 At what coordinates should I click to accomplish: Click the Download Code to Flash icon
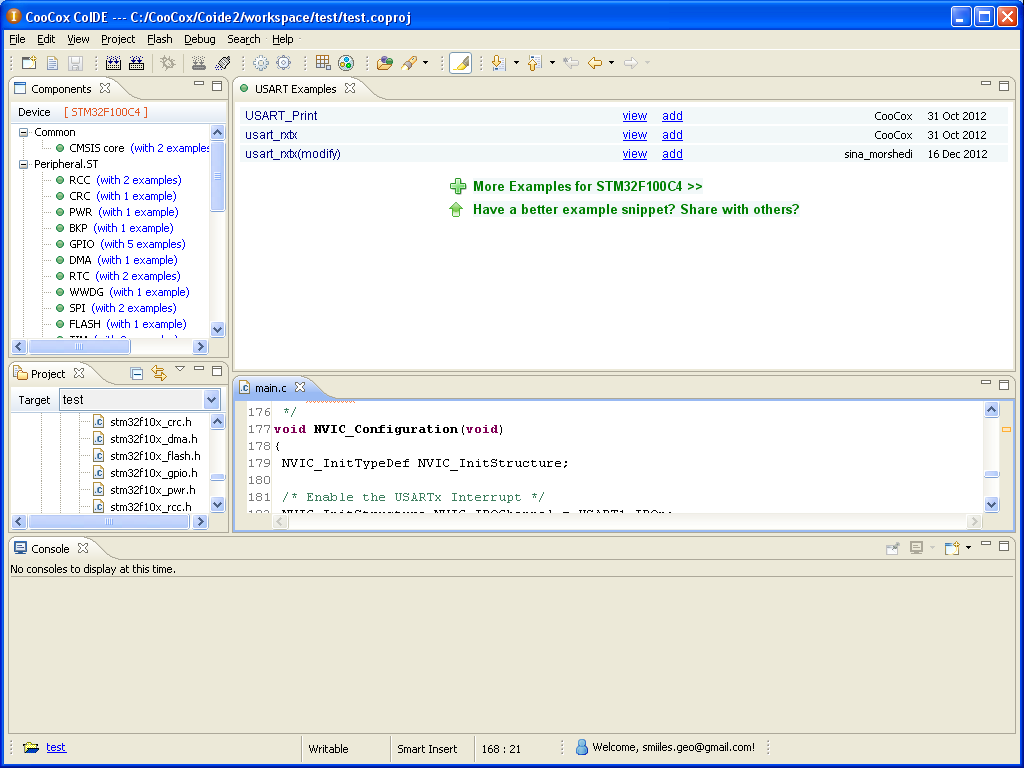[199, 63]
